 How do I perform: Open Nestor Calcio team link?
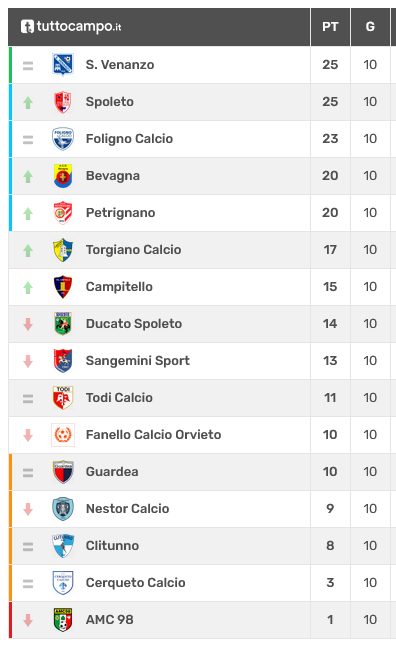[x=127, y=508]
